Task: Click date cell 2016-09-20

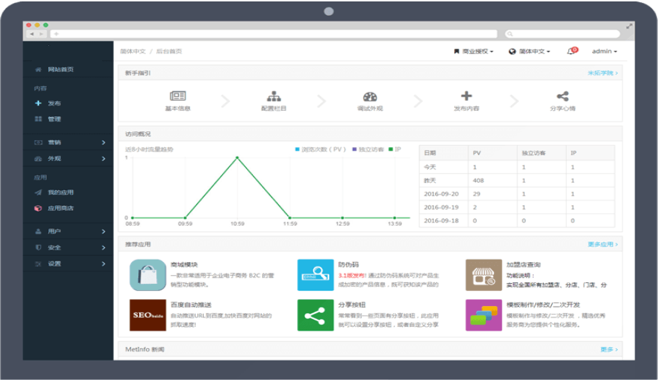Action: (441, 194)
